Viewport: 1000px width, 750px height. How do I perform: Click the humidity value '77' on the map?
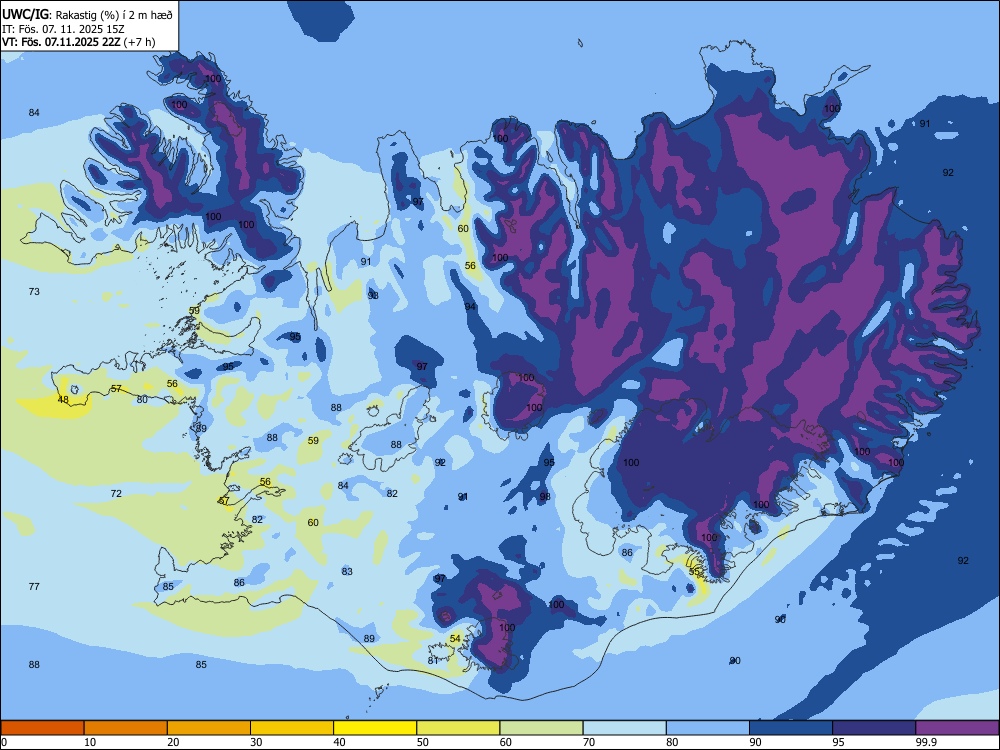tap(34, 586)
